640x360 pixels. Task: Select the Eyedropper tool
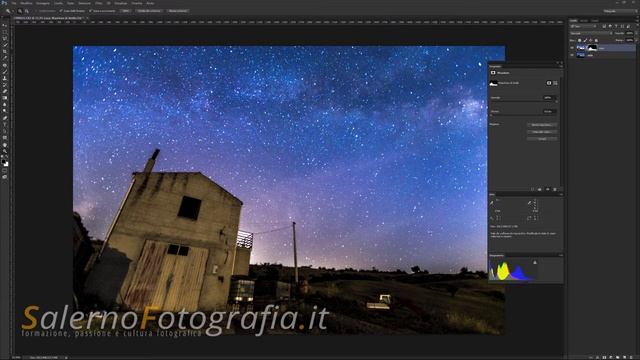coord(4,58)
